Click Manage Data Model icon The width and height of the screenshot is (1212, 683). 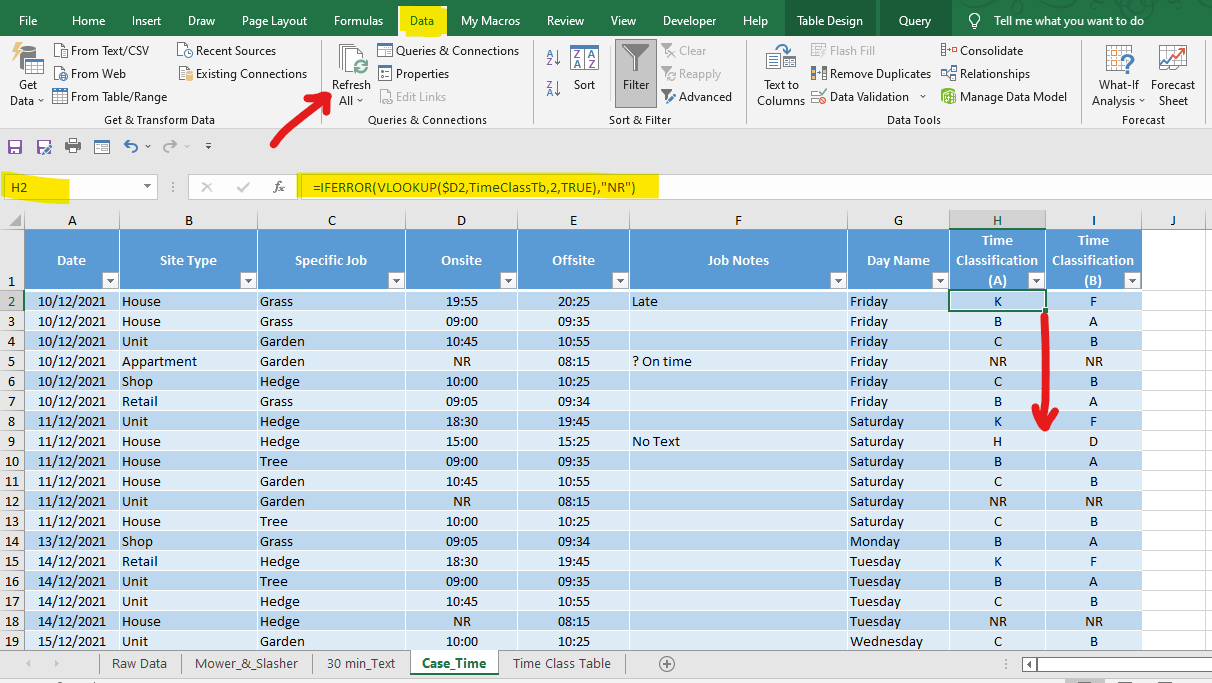[948, 97]
